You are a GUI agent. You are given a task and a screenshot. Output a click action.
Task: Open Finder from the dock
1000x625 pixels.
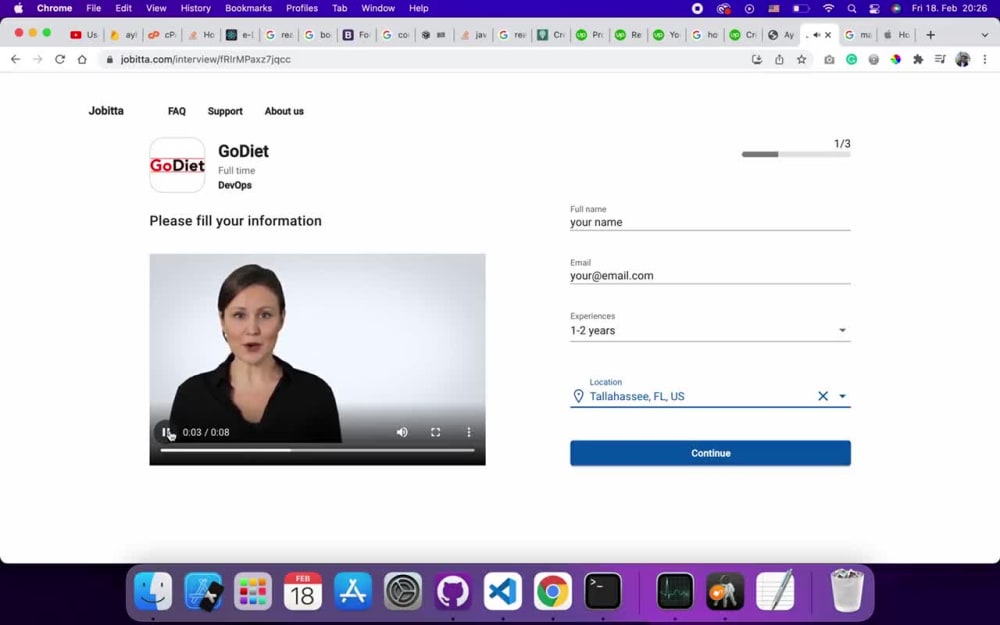tap(153, 591)
